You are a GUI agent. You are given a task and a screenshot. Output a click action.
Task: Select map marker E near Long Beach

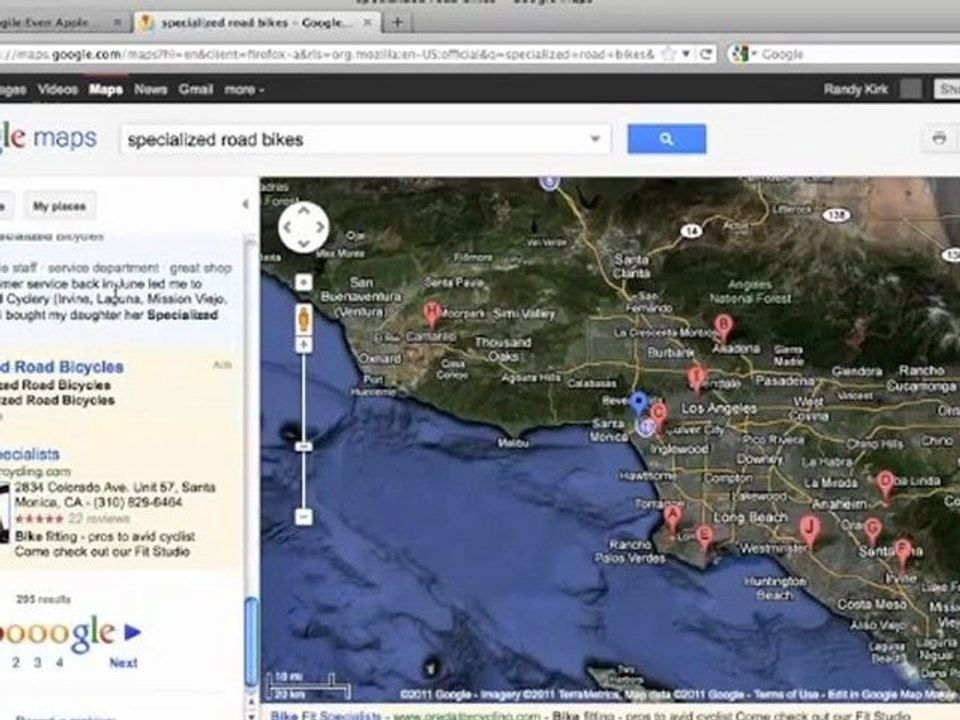click(x=704, y=538)
